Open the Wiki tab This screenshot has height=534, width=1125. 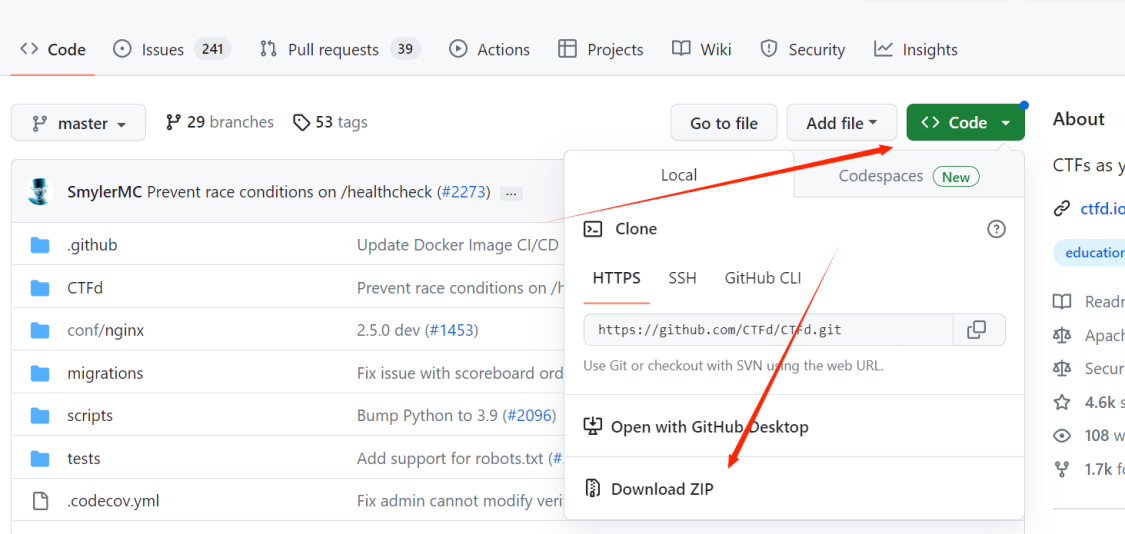coord(702,50)
